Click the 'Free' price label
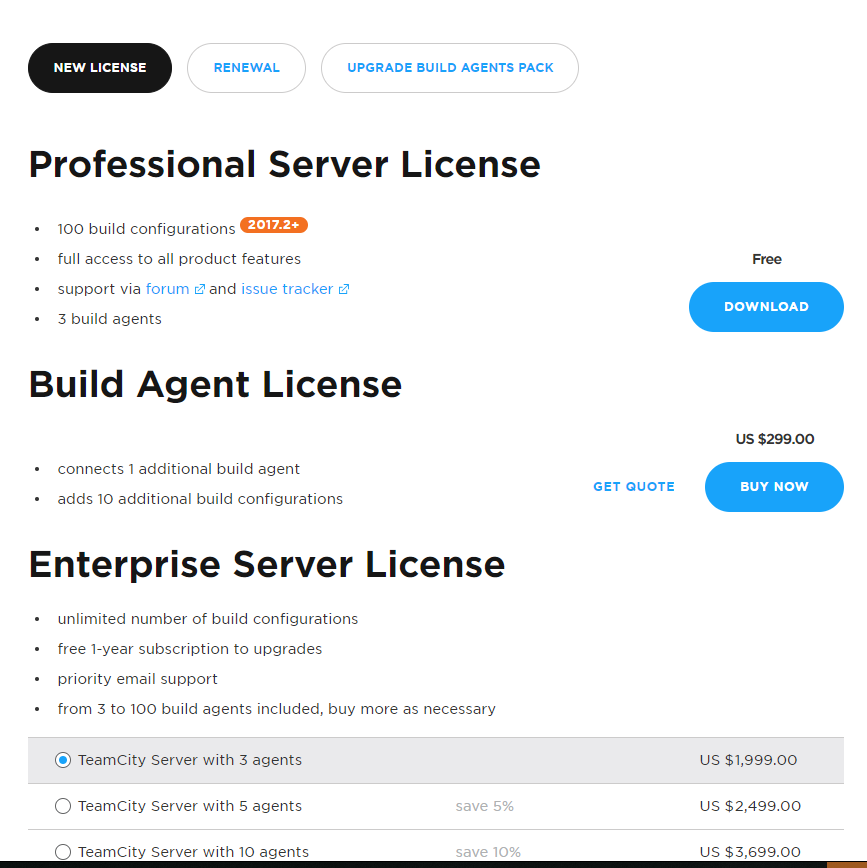Screen dimensions: 867x868 point(767,259)
